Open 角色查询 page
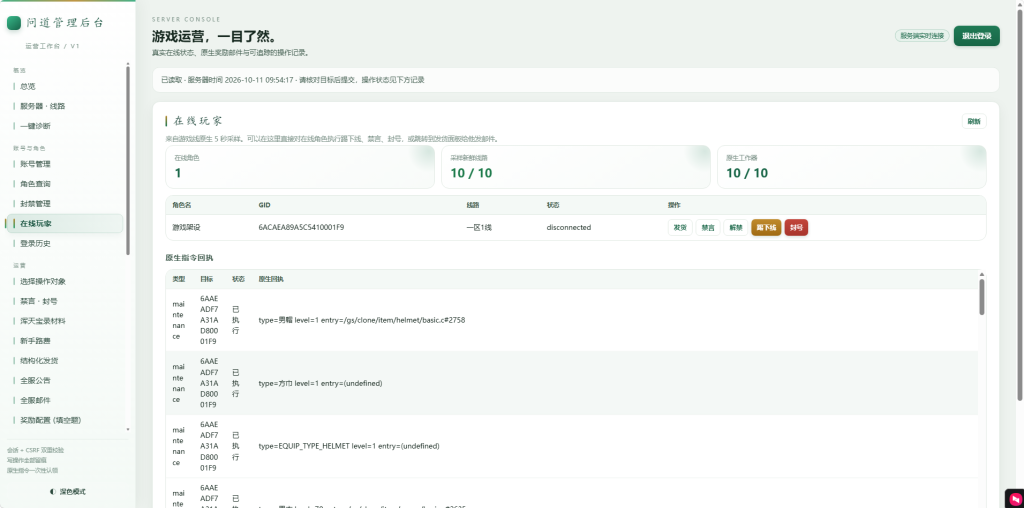The image size is (1024, 508). coord(64,184)
